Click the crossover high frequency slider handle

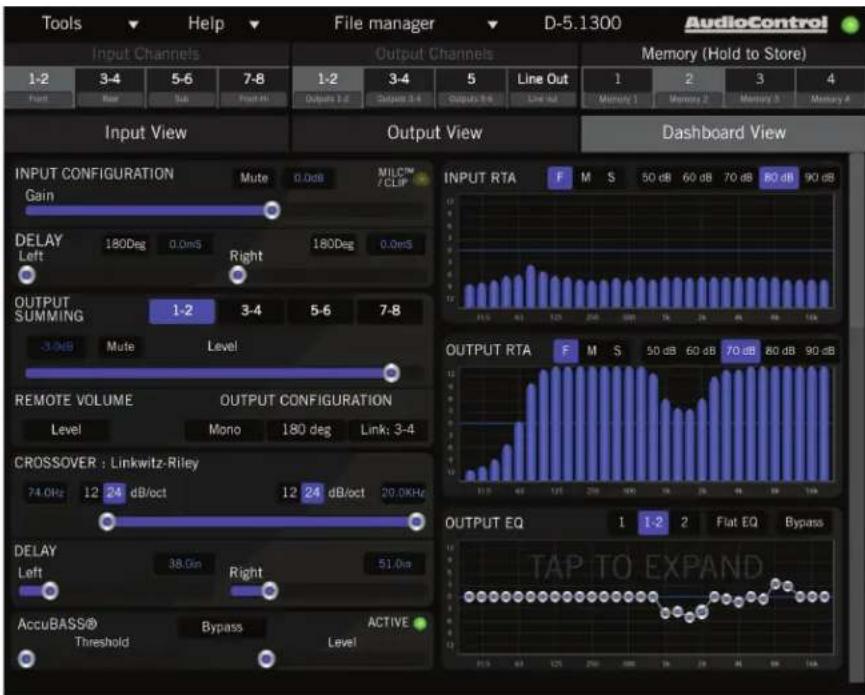[x=417, y=522]
